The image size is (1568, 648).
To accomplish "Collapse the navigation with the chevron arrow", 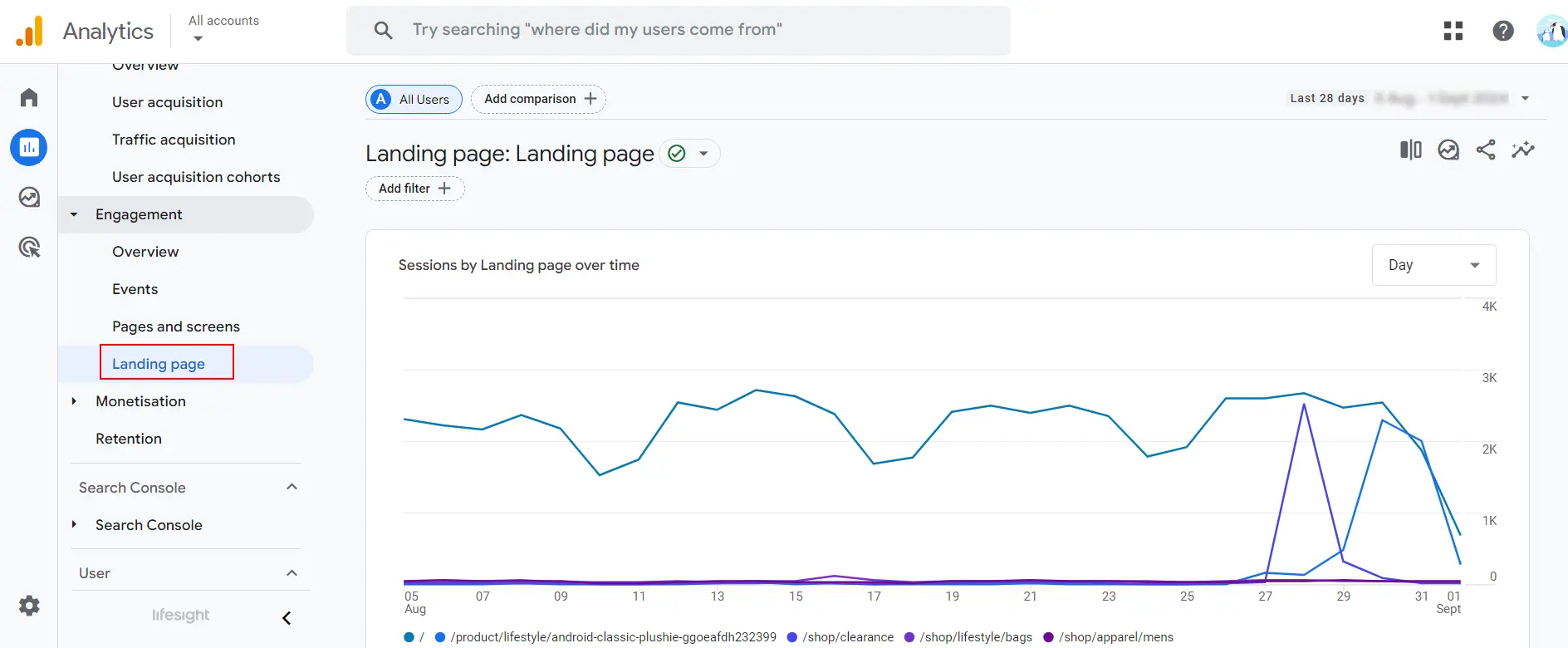I will [287, 618].
